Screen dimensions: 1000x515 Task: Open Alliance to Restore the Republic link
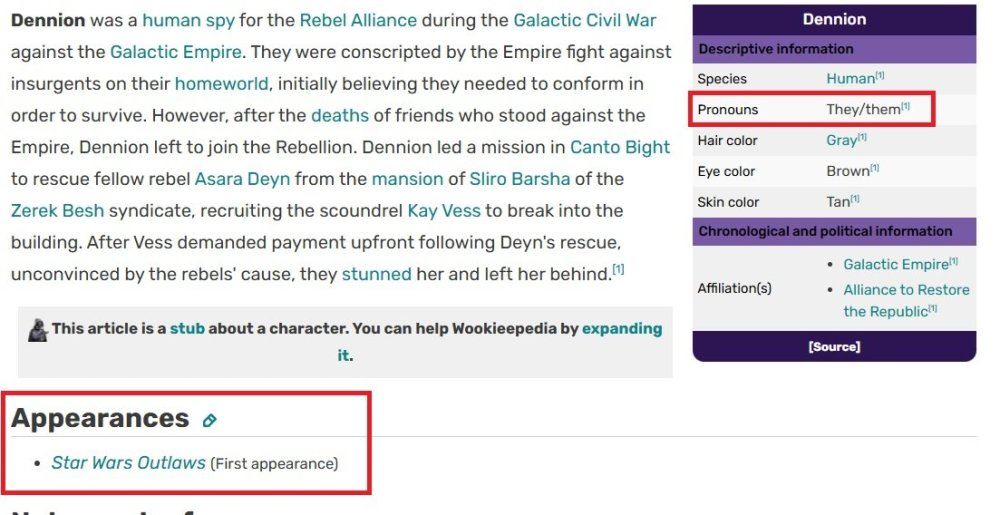pos(906,290)
